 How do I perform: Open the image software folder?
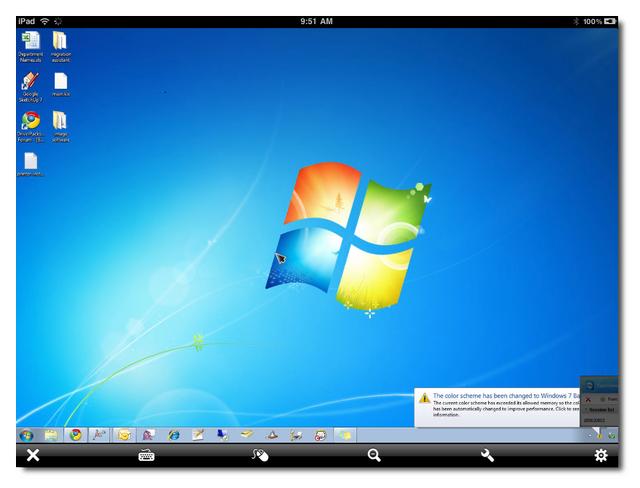click(x=60, y=127)
